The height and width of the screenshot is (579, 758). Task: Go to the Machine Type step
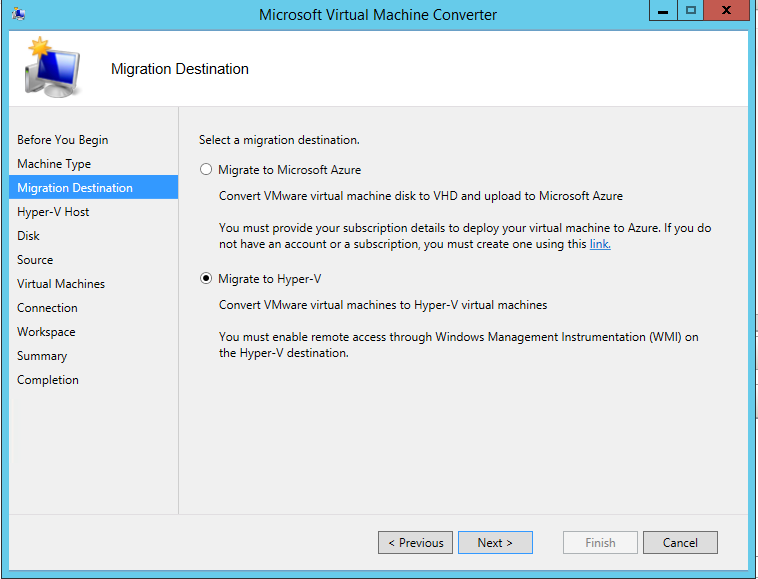(x=54, y=164)
